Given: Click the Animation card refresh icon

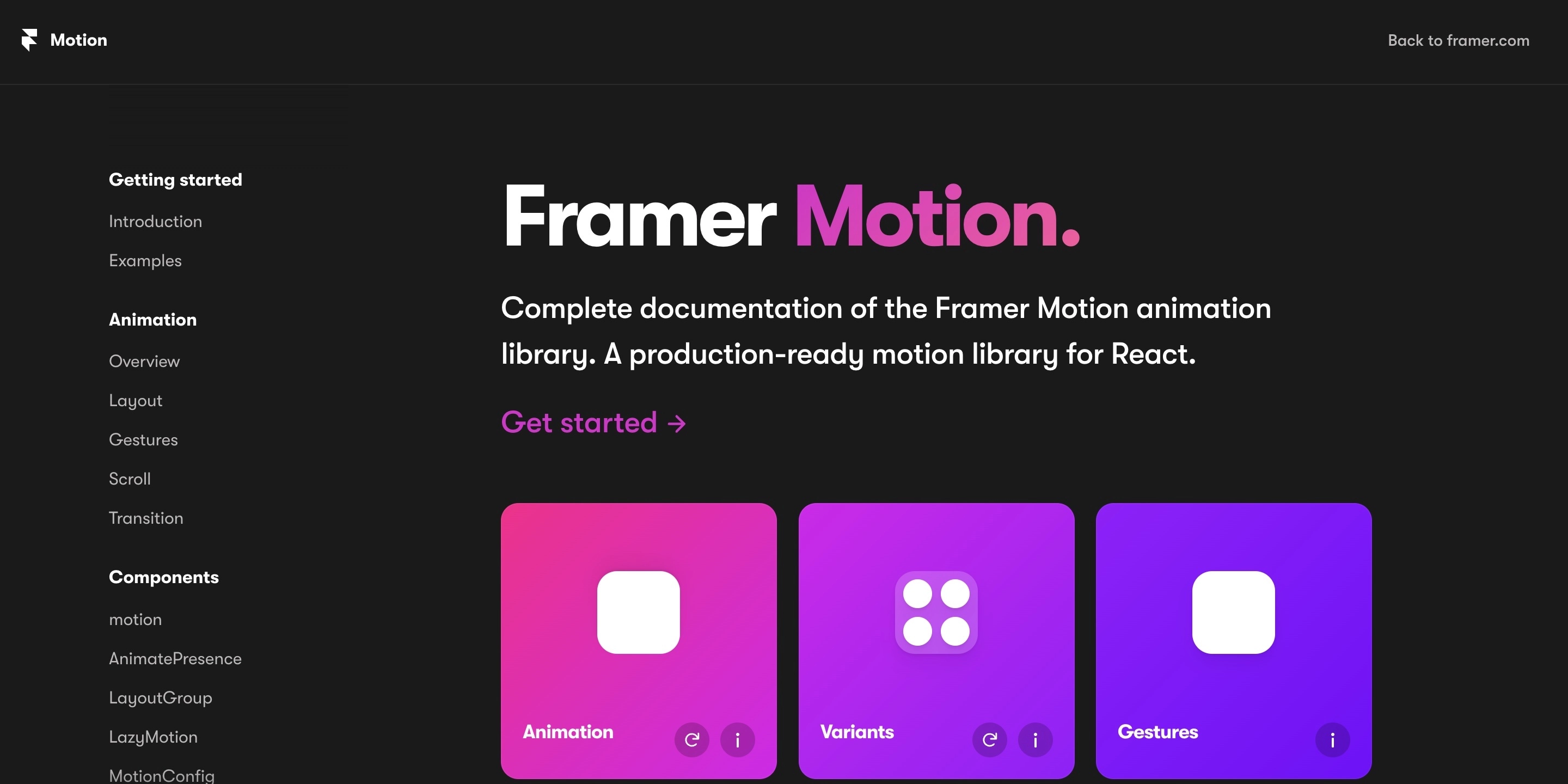Looking at the screenshot, I should coord(692,740).
